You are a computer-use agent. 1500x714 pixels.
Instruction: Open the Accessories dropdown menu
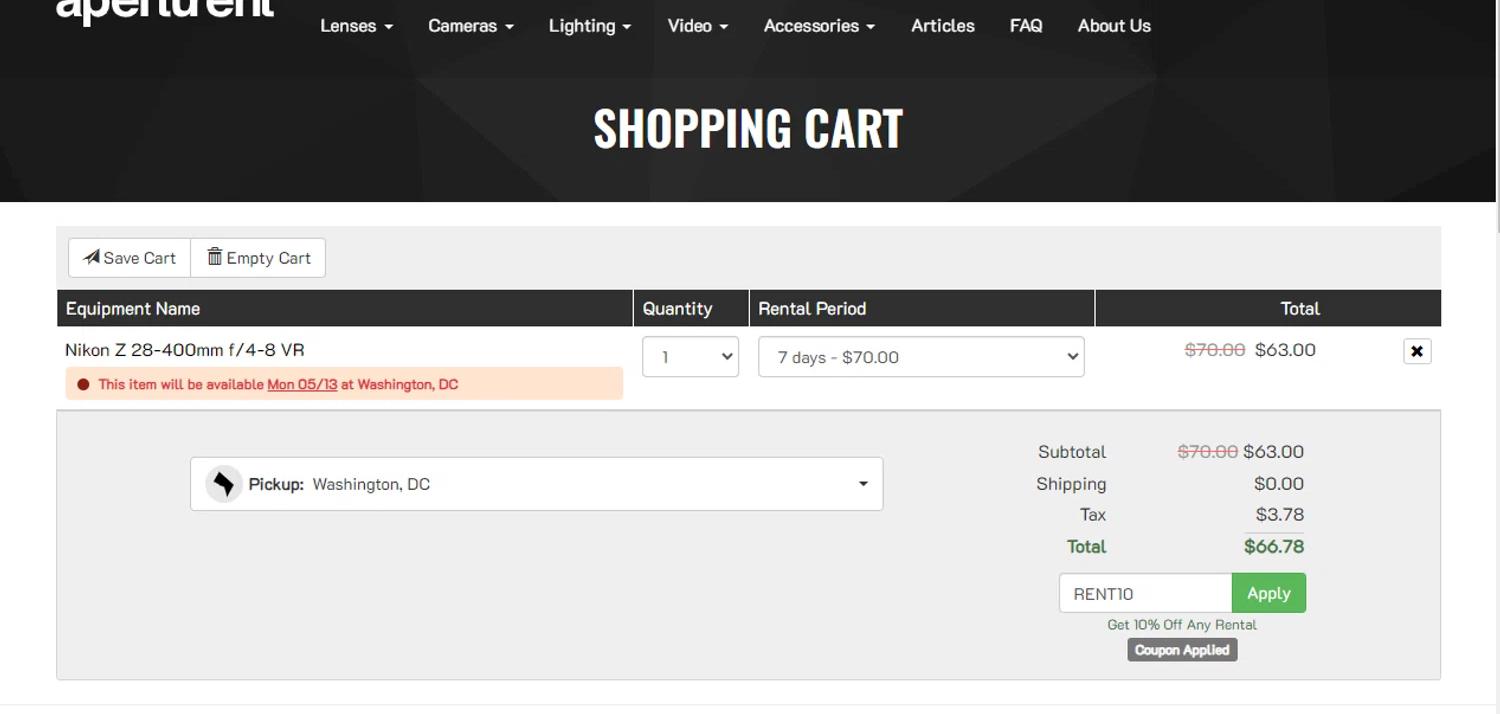(x=819, y=26)
